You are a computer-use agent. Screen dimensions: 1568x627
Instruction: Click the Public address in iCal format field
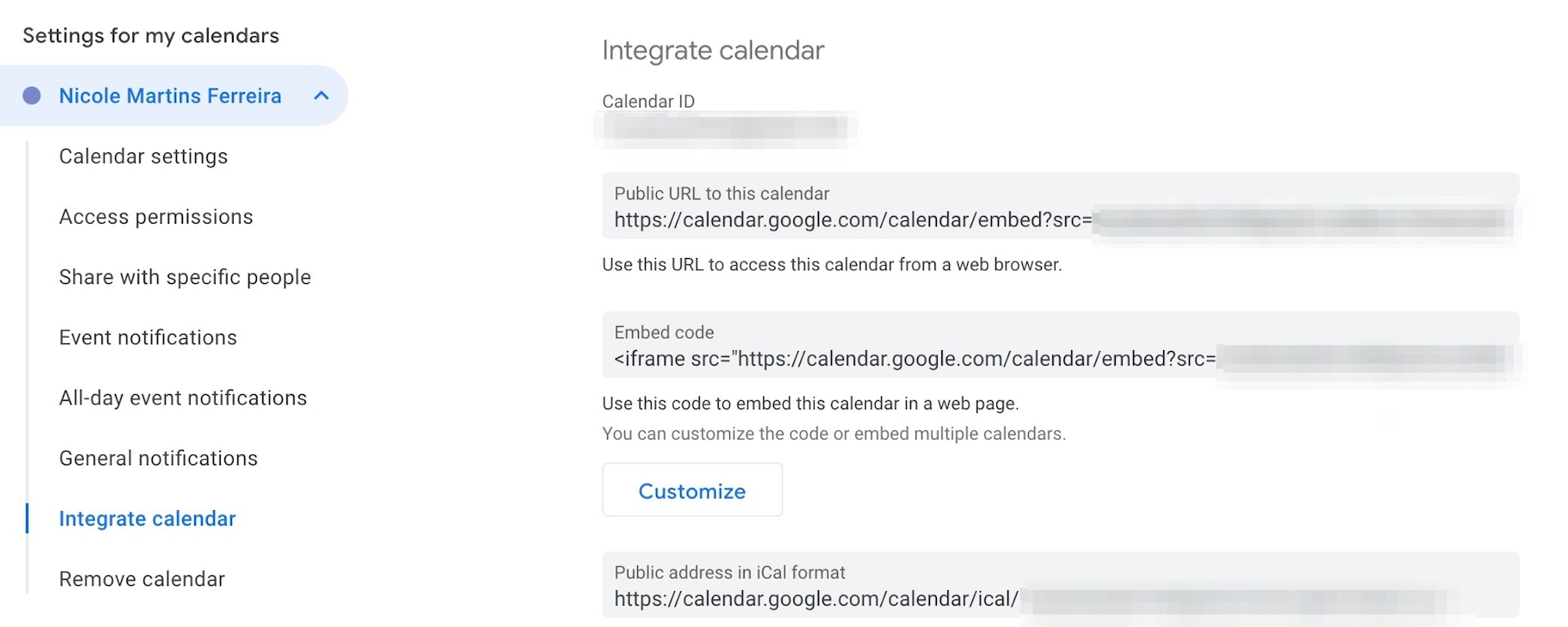(x=1059, y=585)
